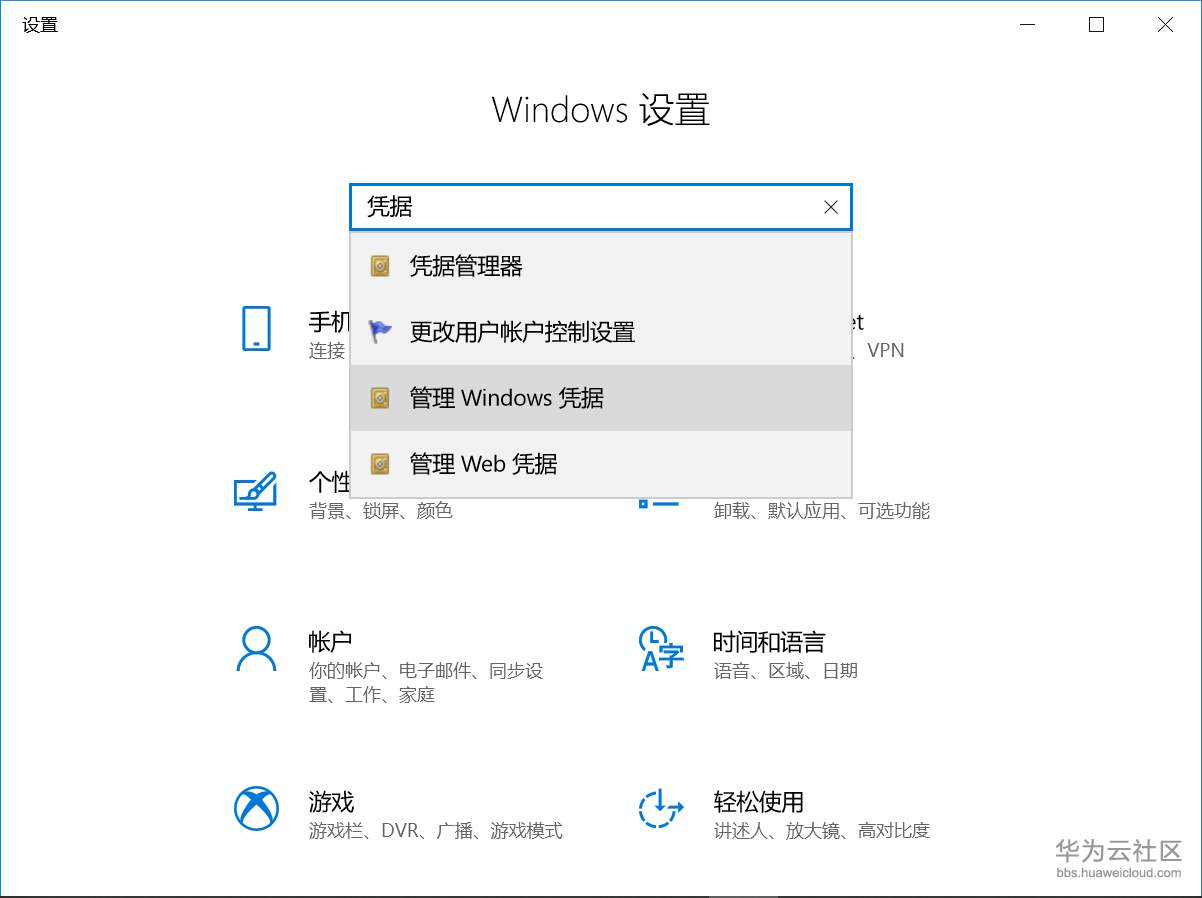Clear the search box with the X

[830, 207]
